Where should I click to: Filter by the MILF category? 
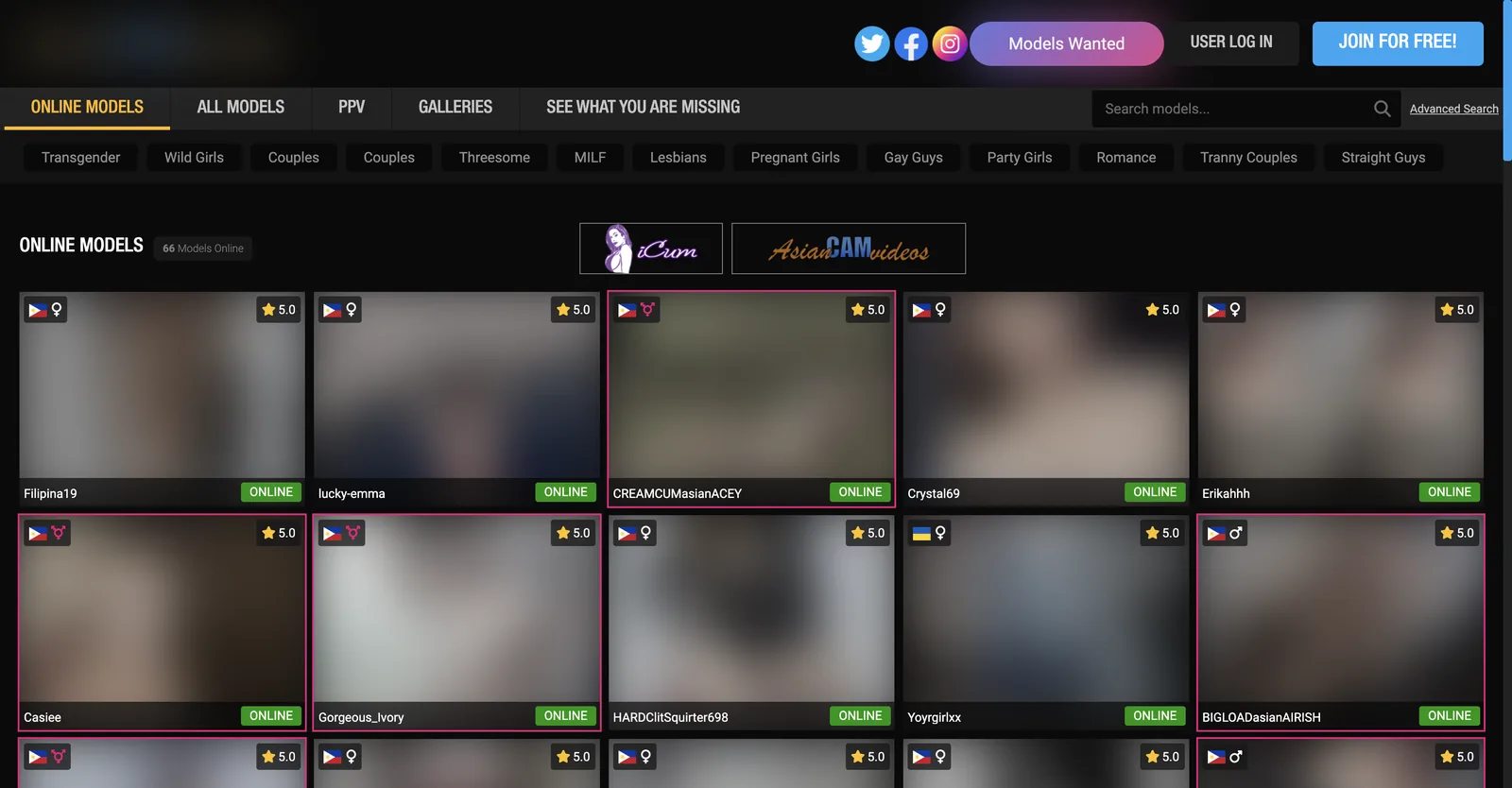tap(590, 158)
